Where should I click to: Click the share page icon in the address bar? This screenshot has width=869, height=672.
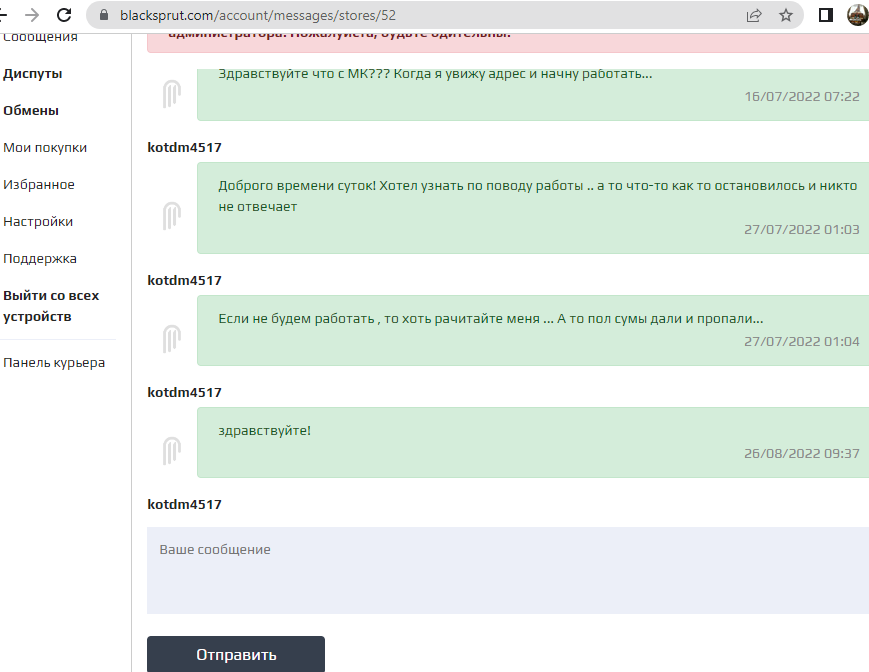click(754, 16)
